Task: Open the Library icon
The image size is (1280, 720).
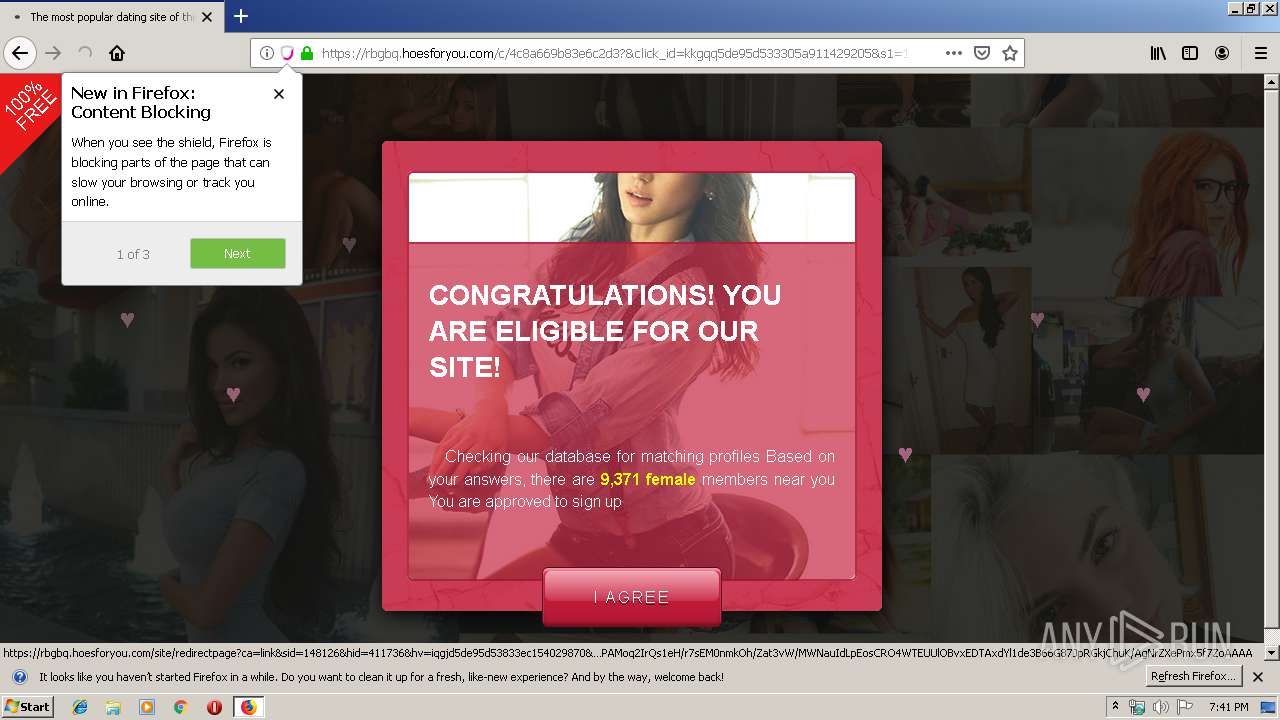Action: tap(1158, 53)
